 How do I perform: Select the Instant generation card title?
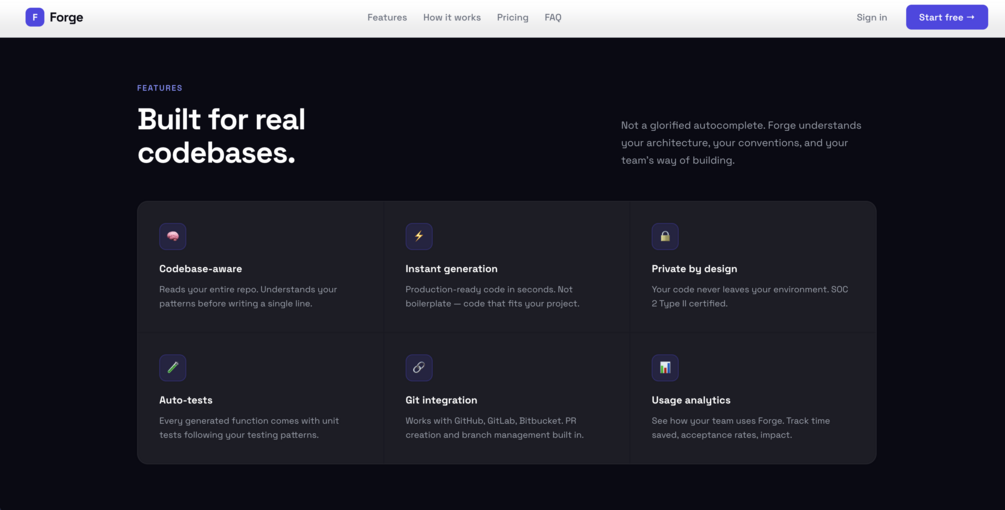pyautogui.click(x=451, y=268)
